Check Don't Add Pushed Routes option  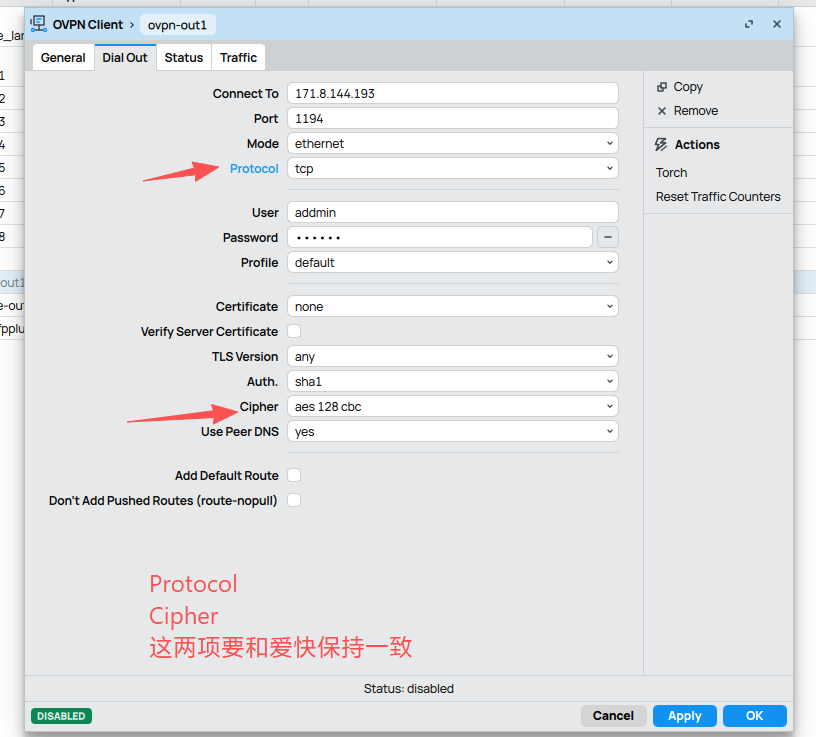click(x=294, y=500)
